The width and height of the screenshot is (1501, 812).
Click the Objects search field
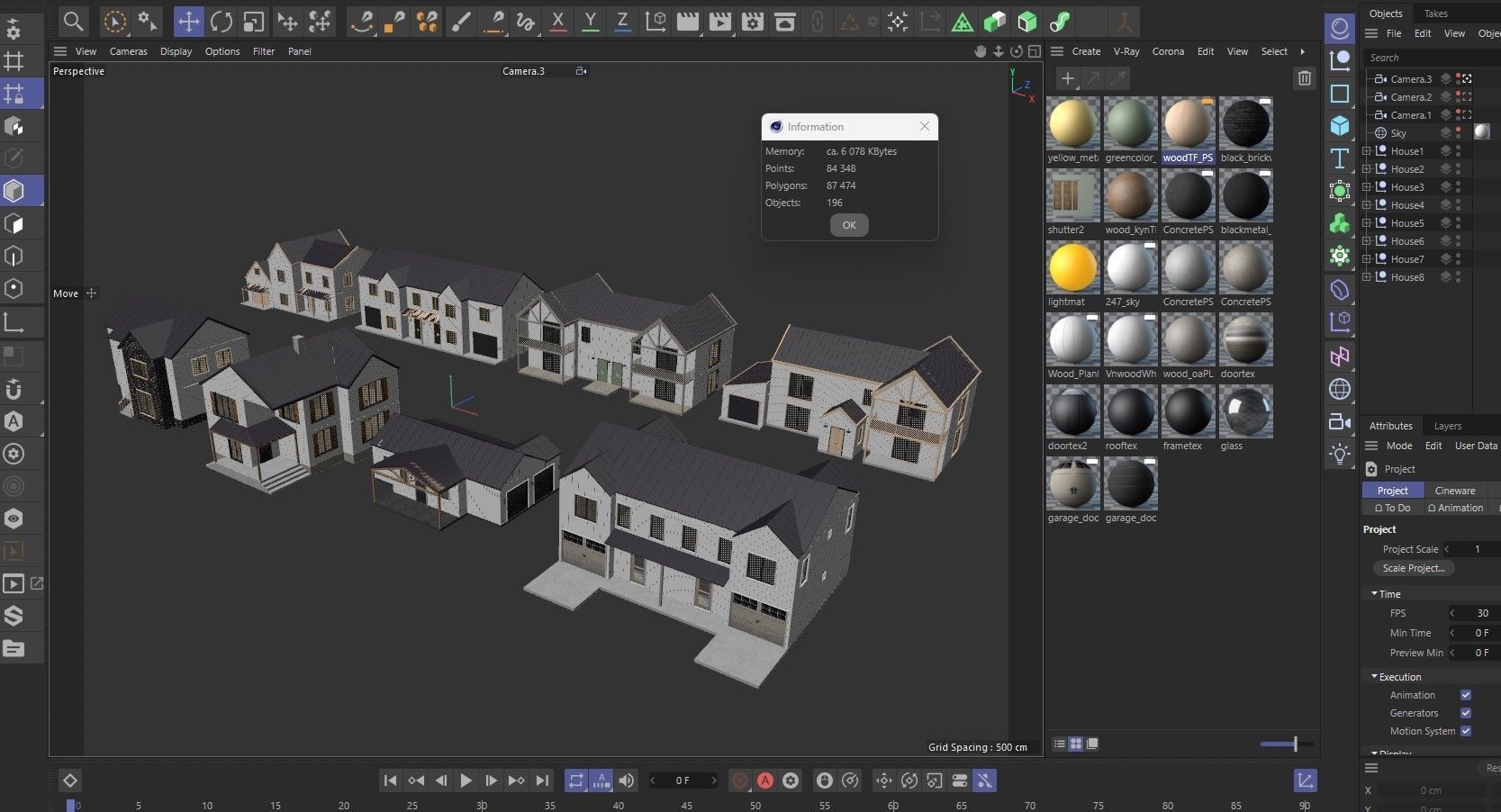pos(1432,58)
